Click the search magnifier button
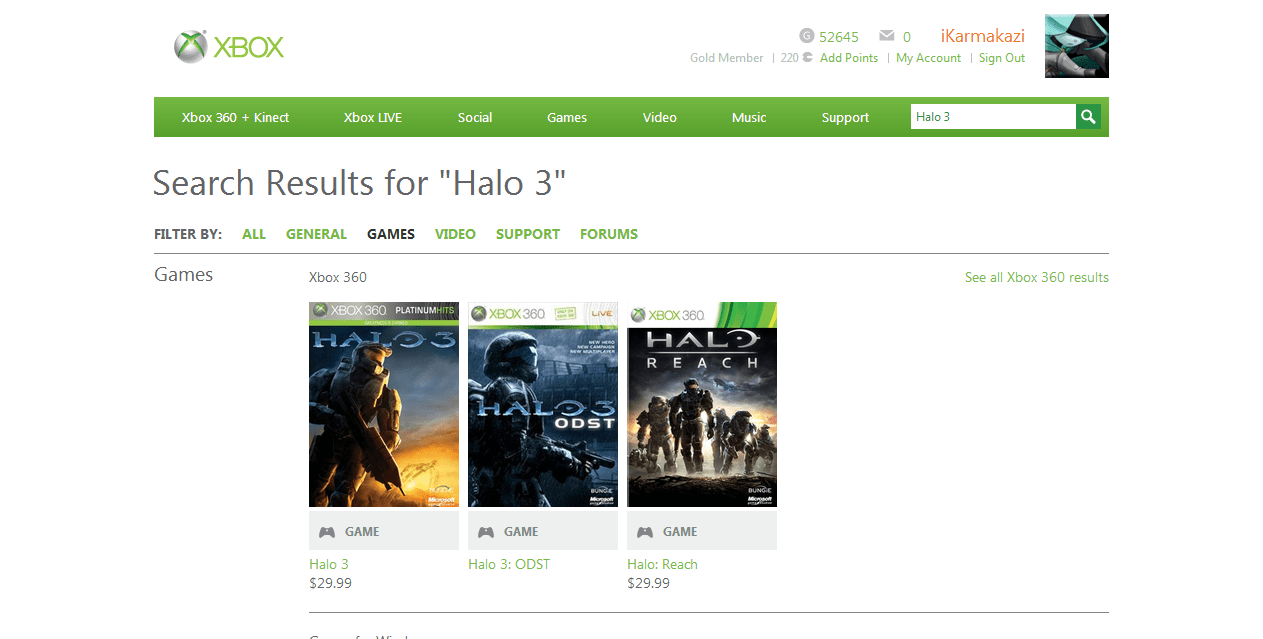The width and height of the screenshot is (1263, 639). tap(1088, 117)
